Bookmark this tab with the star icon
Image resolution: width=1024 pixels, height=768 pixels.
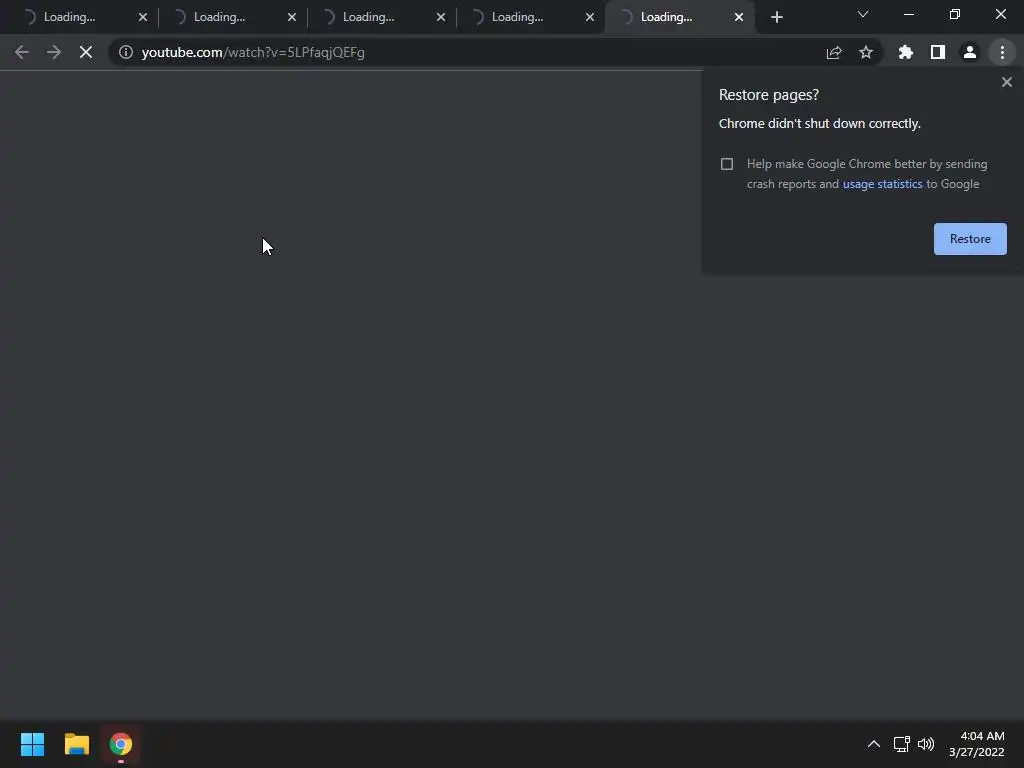pos(866,52)
